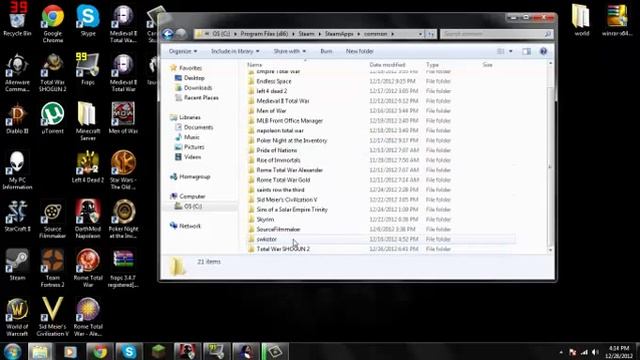Launch Men of War desktop shortcut
640x360 pixels.
[123, 118]
